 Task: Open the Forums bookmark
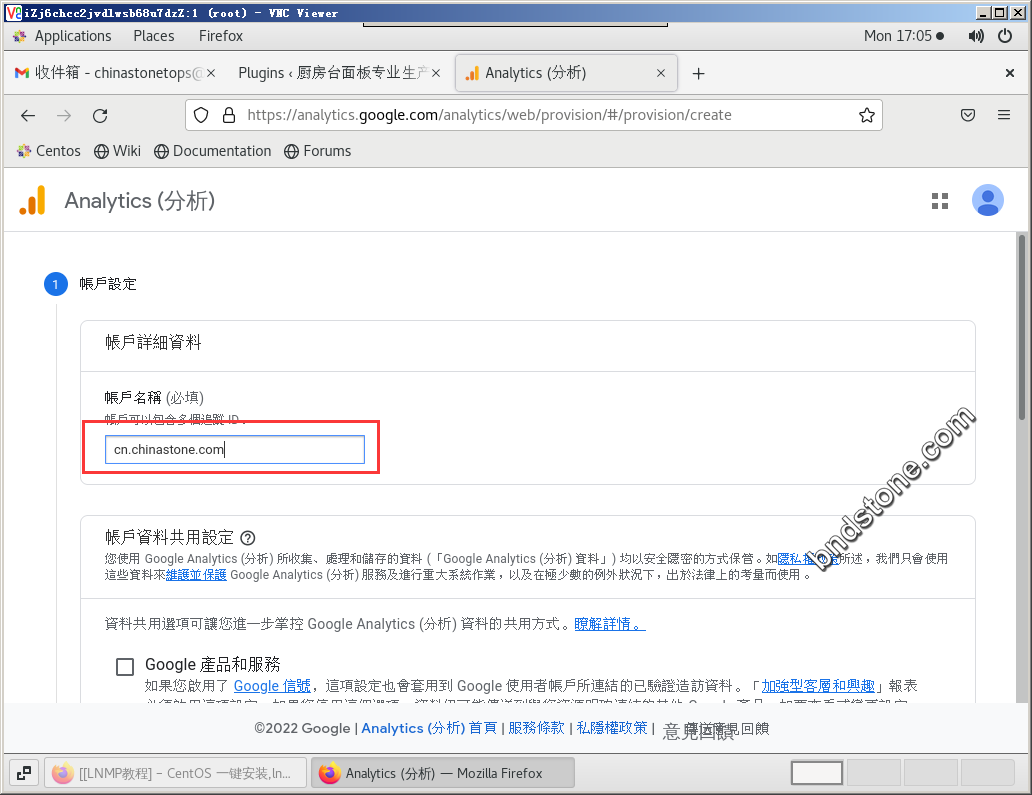click(318, 151)
